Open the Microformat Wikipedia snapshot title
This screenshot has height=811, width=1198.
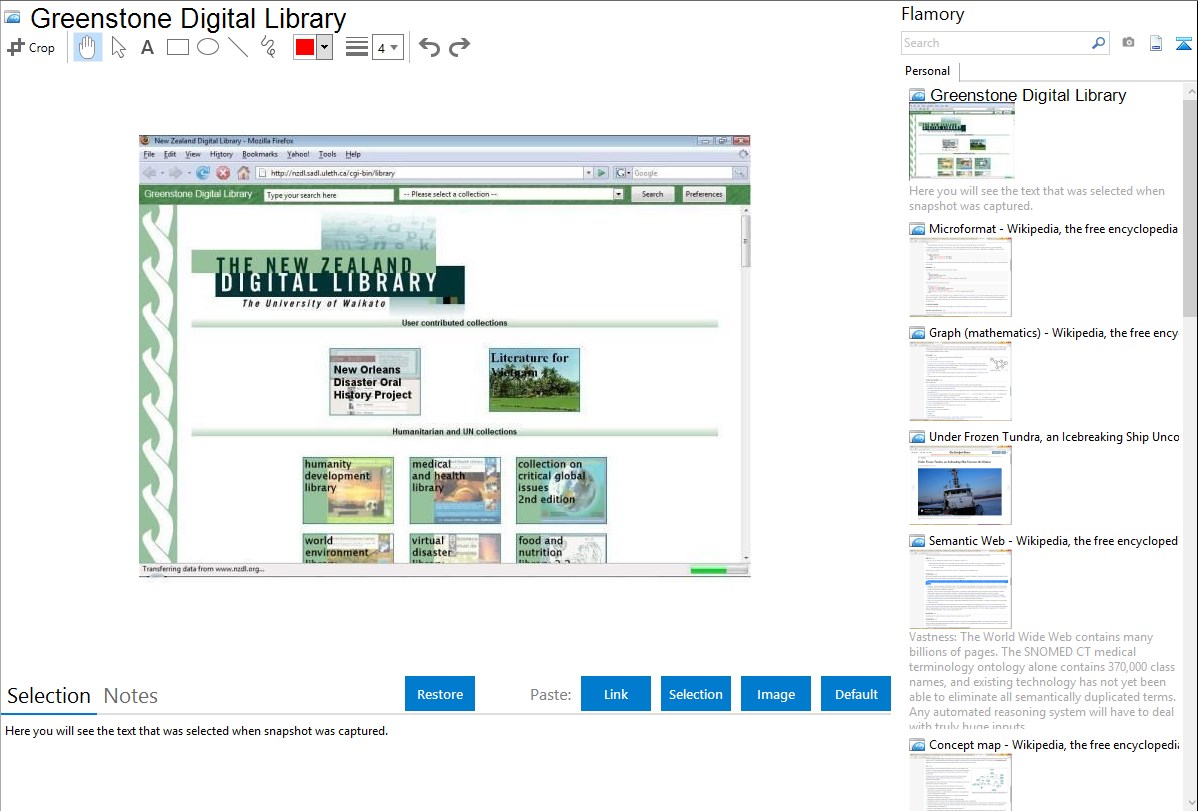pyautogui.click(x=1053, y=229)
